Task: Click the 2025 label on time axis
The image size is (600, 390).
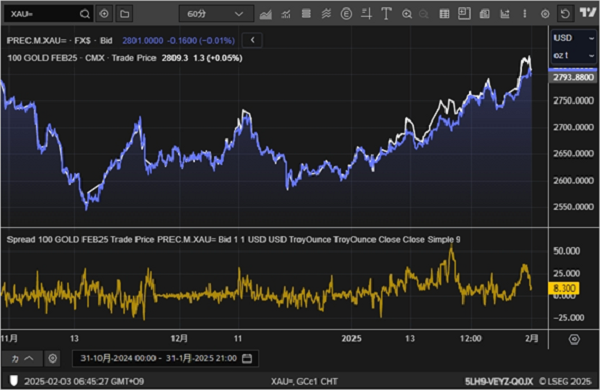Action: 351,339
